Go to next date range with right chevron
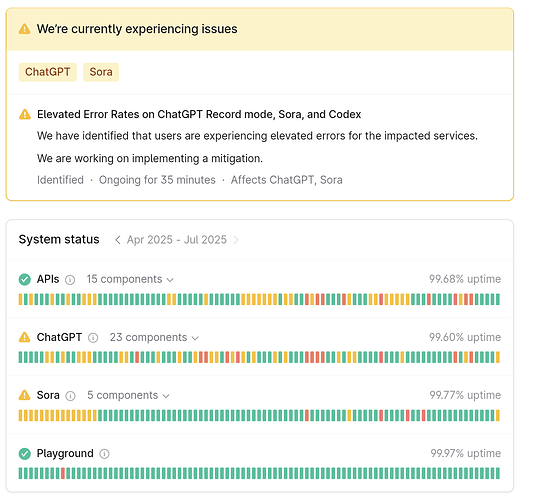Image resolution: width=545 pixels, height=500 pixels. click(236, 240)
